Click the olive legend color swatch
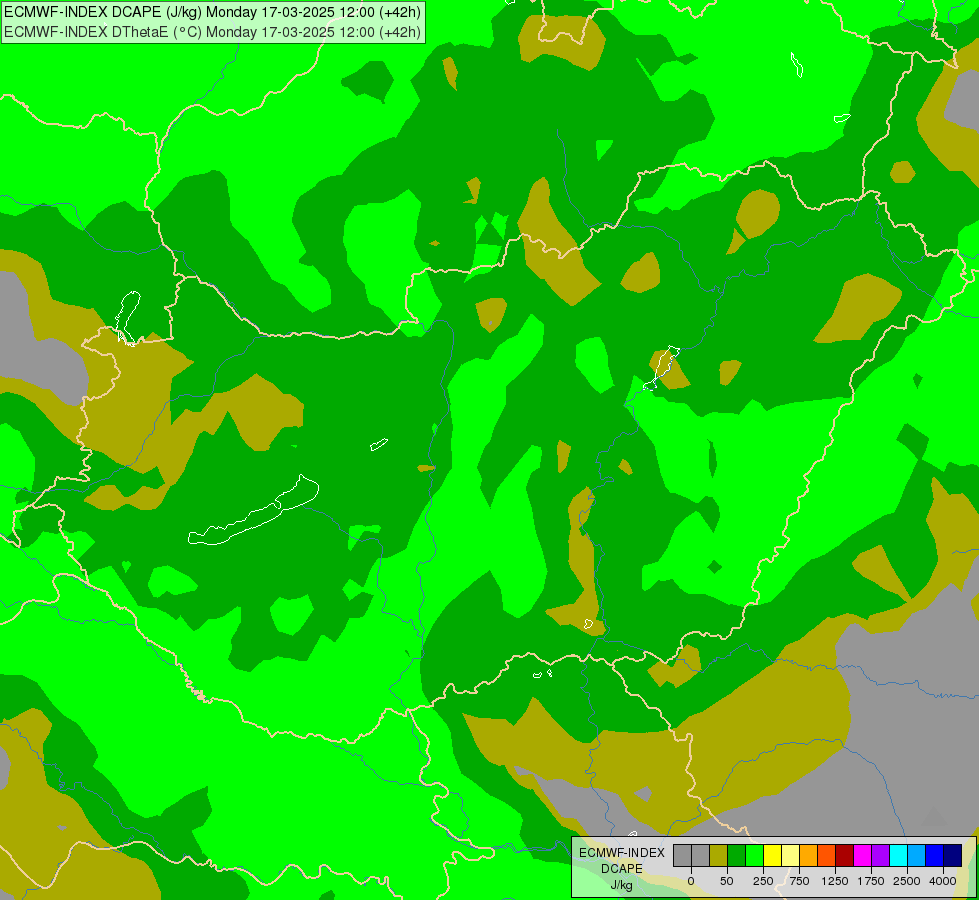Viewport: 979px width, 900px height. click(x=719, y=856)
